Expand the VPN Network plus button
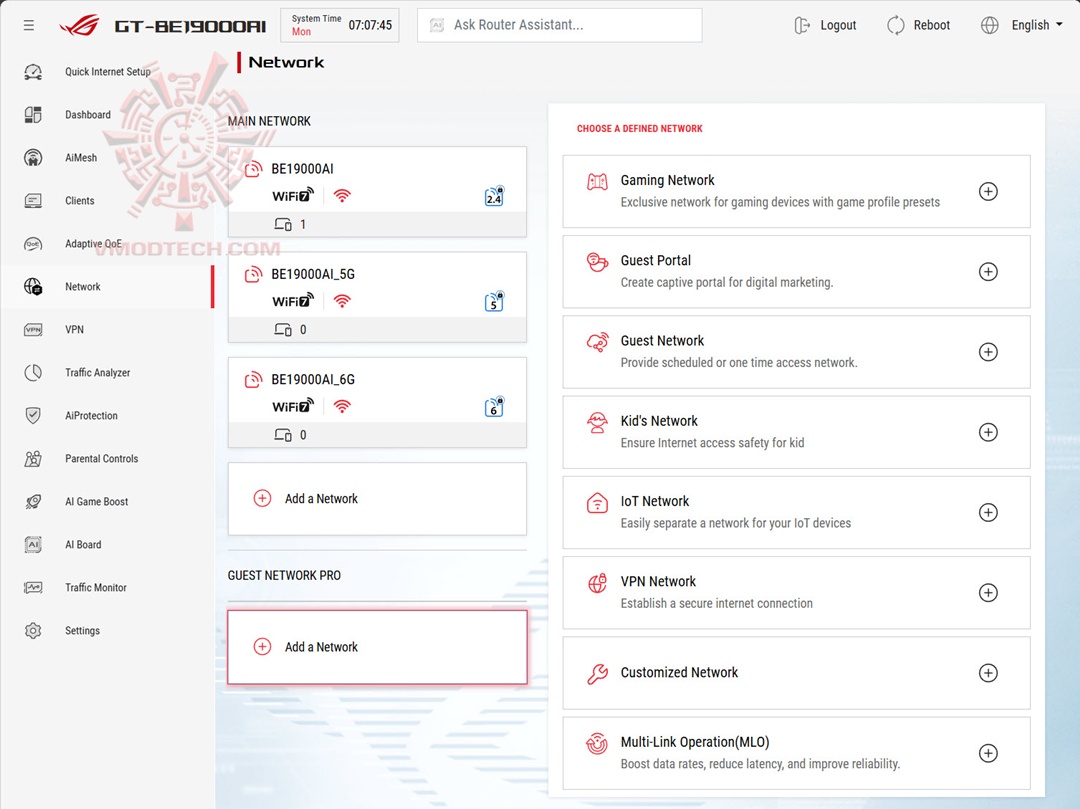 pos(988,593)
